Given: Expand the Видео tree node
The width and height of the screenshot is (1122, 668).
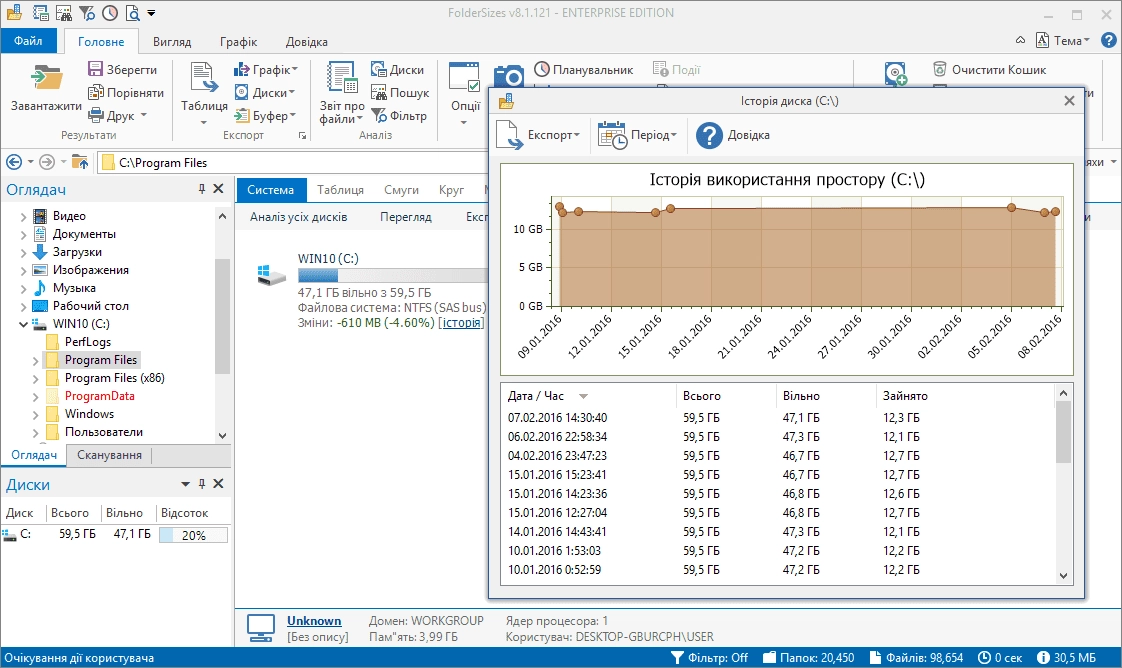Looking at the screenshot, I should tap(23, 216).
